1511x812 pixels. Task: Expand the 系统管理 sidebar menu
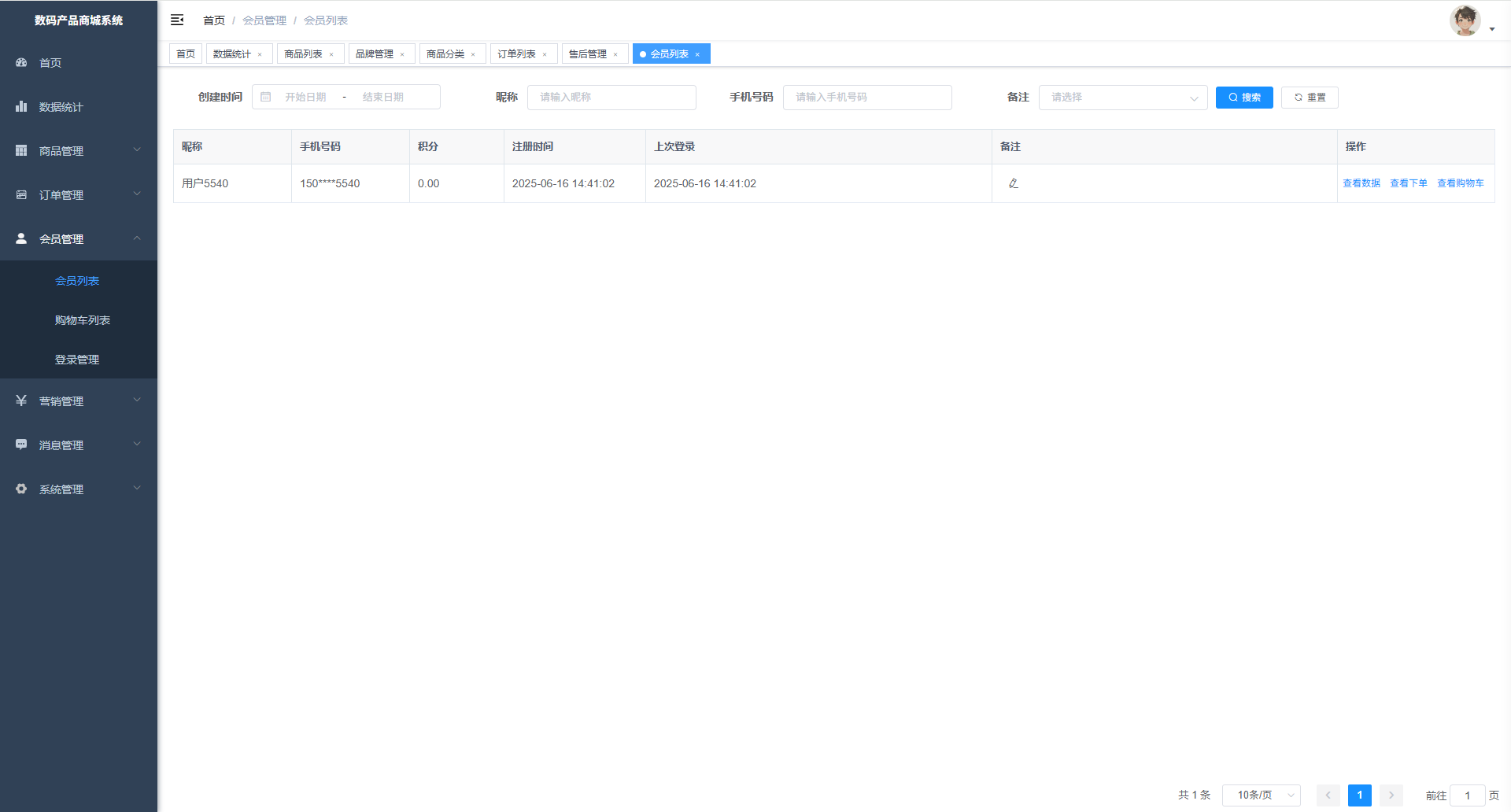79,489
